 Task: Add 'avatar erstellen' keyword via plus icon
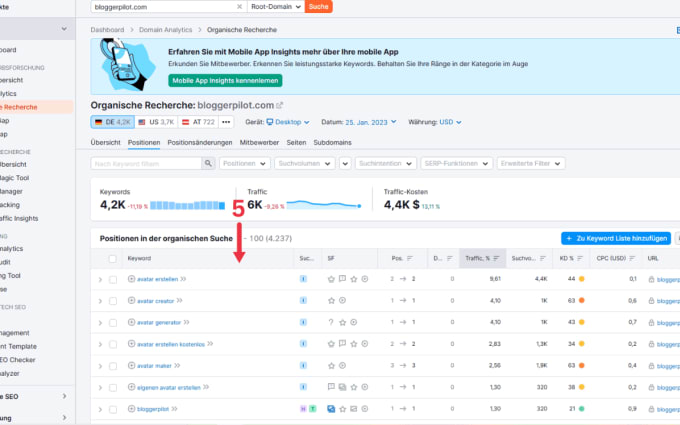[x=131, y=279]
